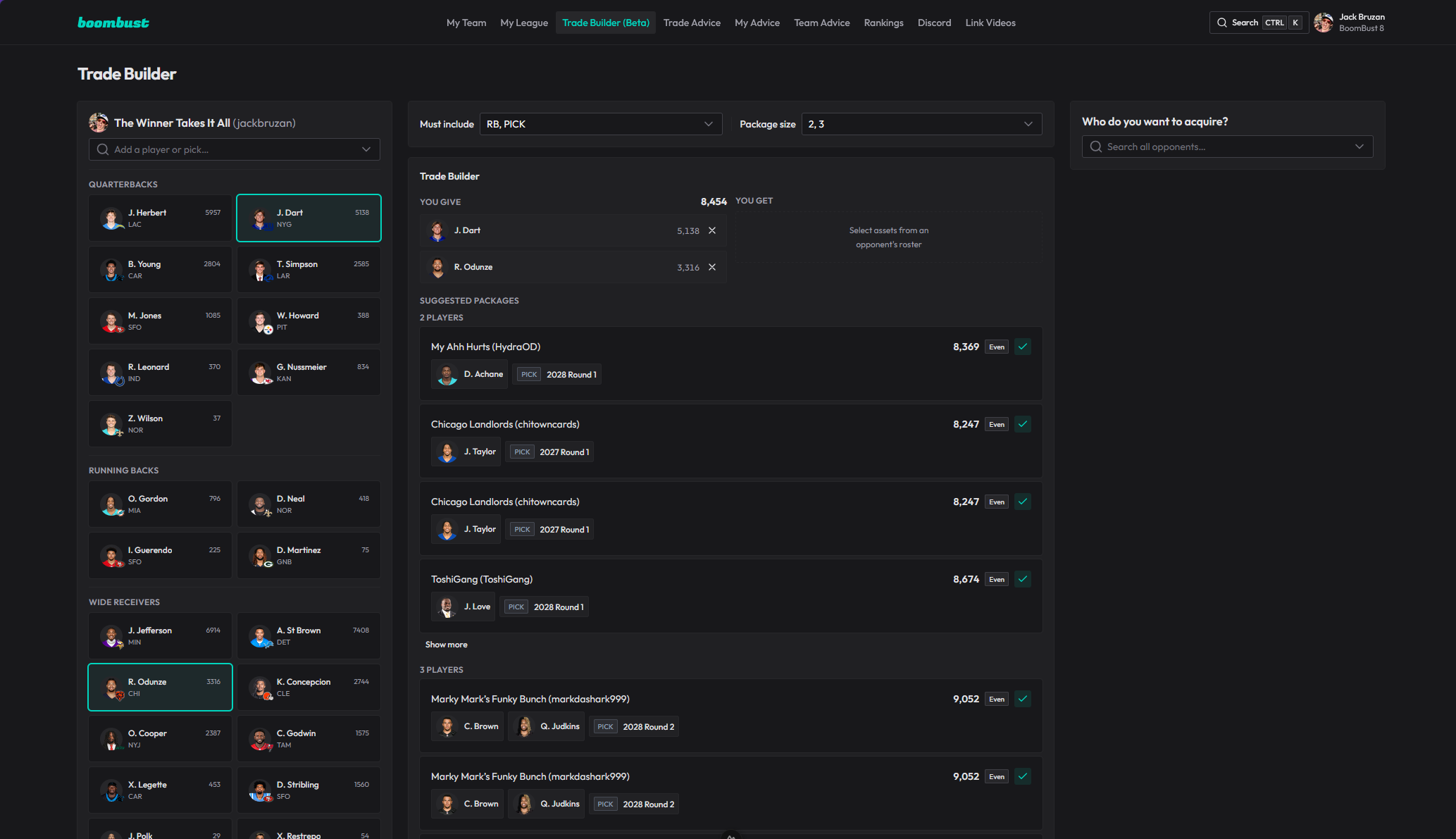
Task: Click Q. Judkins chip in first Marky Mark package
Action: pos(546,726)
